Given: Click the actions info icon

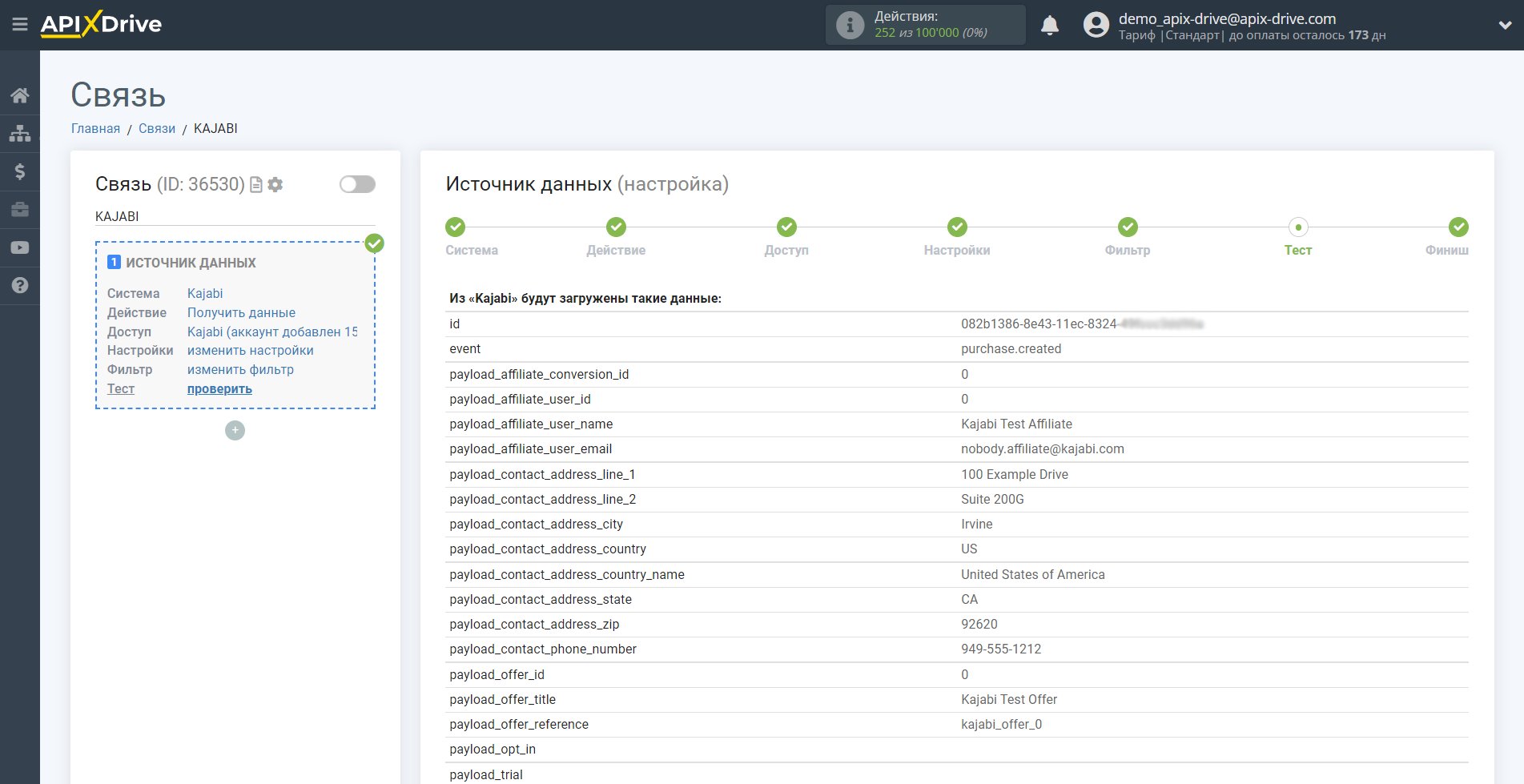Looking at the screenshot, I should coord(850,25).
